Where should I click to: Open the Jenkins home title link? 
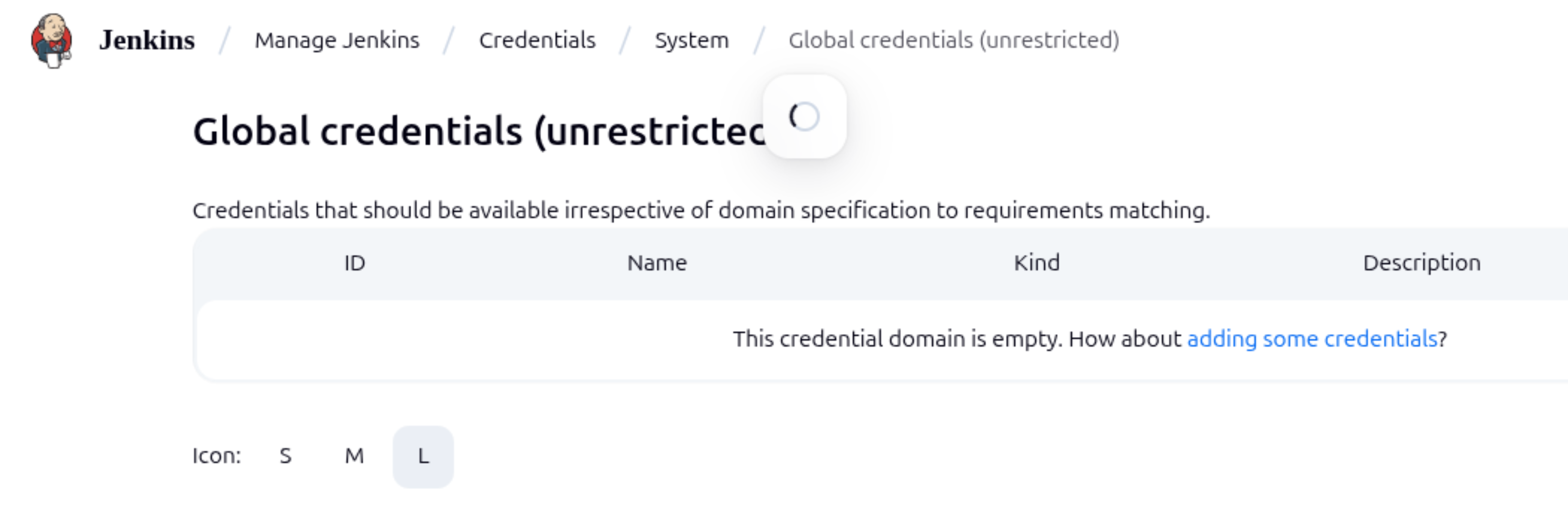coord(147,40)
